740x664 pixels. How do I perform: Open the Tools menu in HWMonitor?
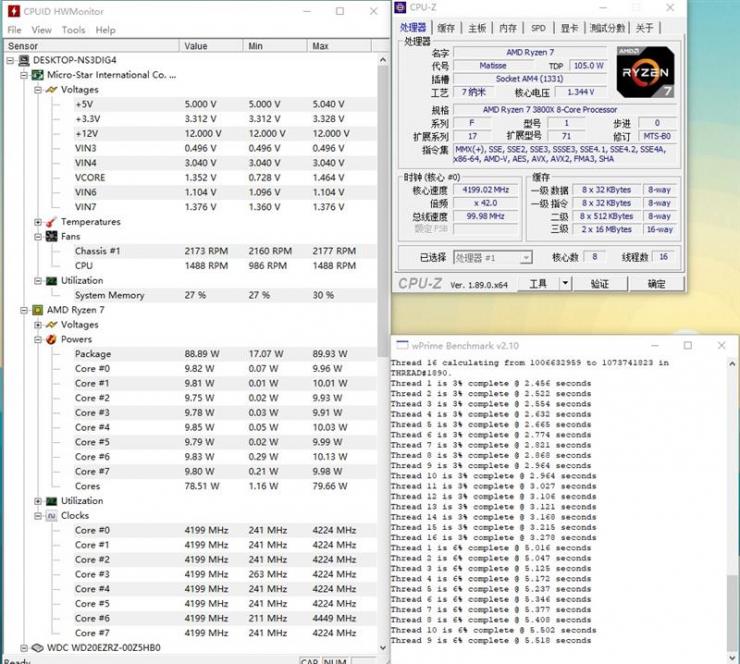(x=74, y=30)
